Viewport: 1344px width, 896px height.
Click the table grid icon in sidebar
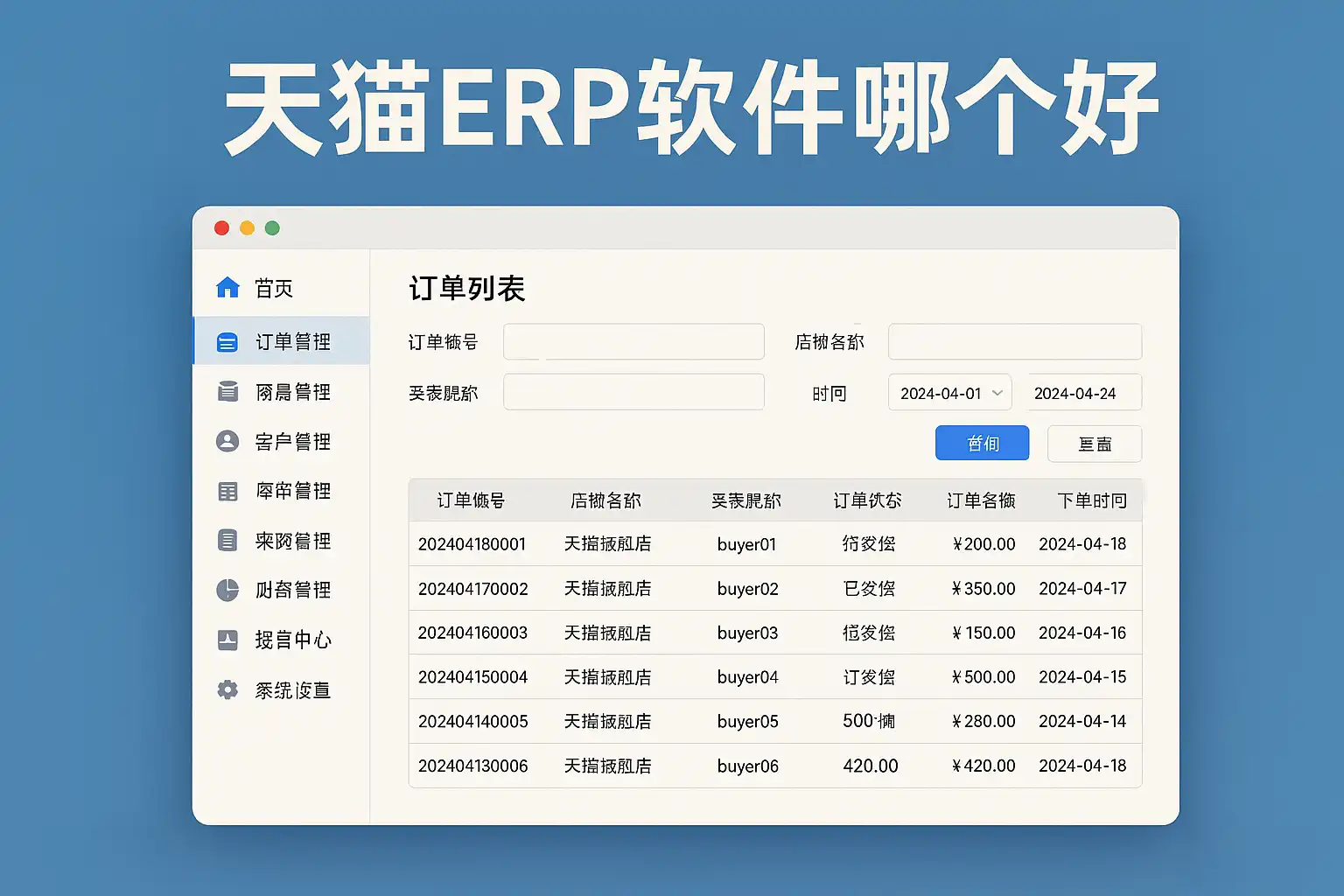click(227, 491)
